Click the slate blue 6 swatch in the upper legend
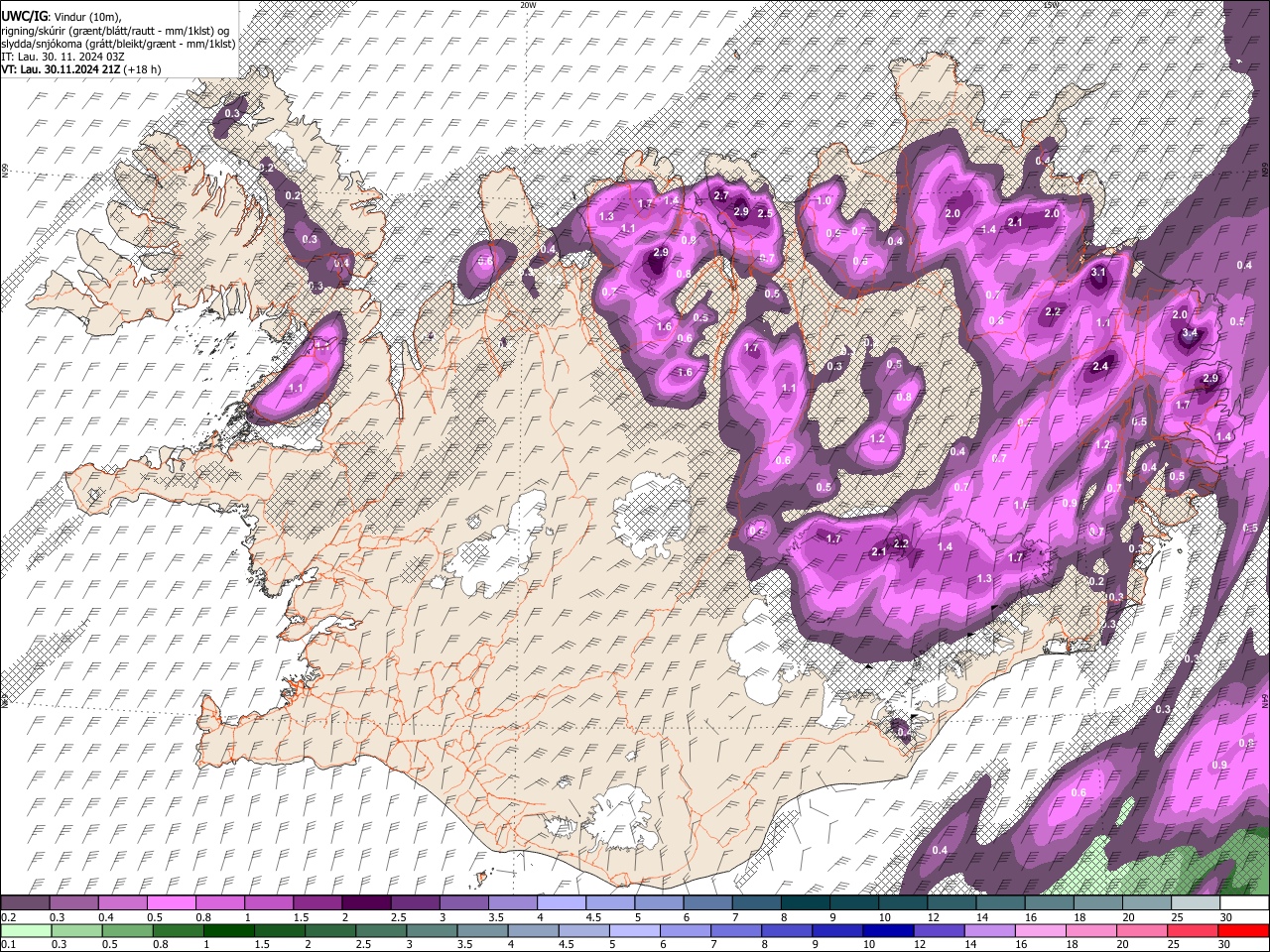 pos(708,902)
